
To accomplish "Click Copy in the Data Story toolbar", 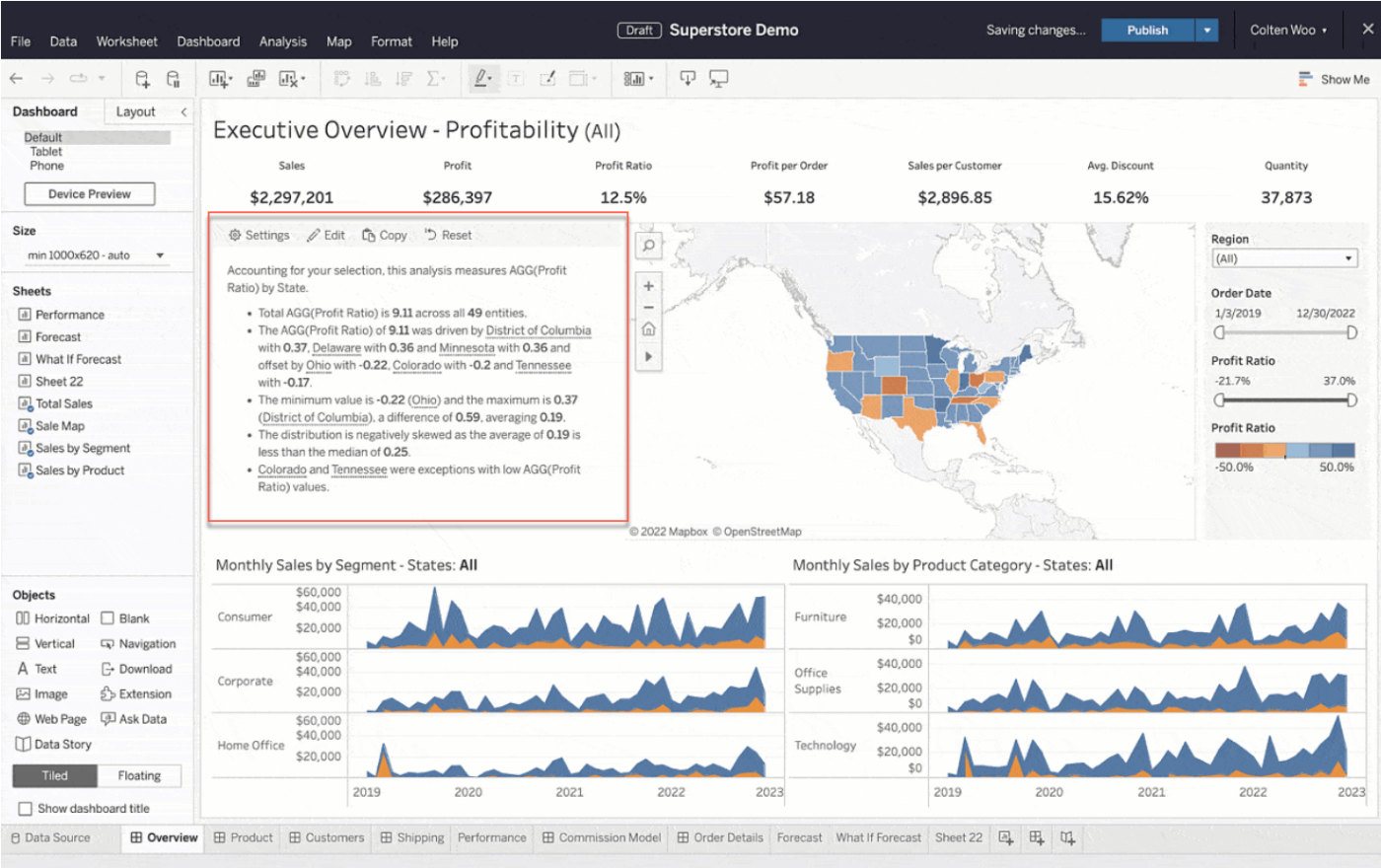I will pos(385,236).
